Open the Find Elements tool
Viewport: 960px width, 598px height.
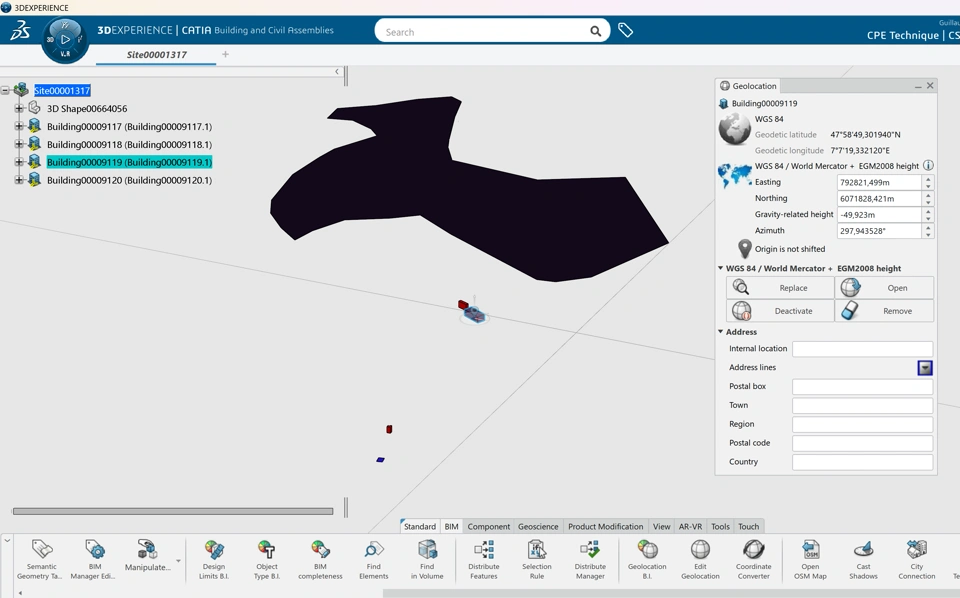(x=373, y=559)
